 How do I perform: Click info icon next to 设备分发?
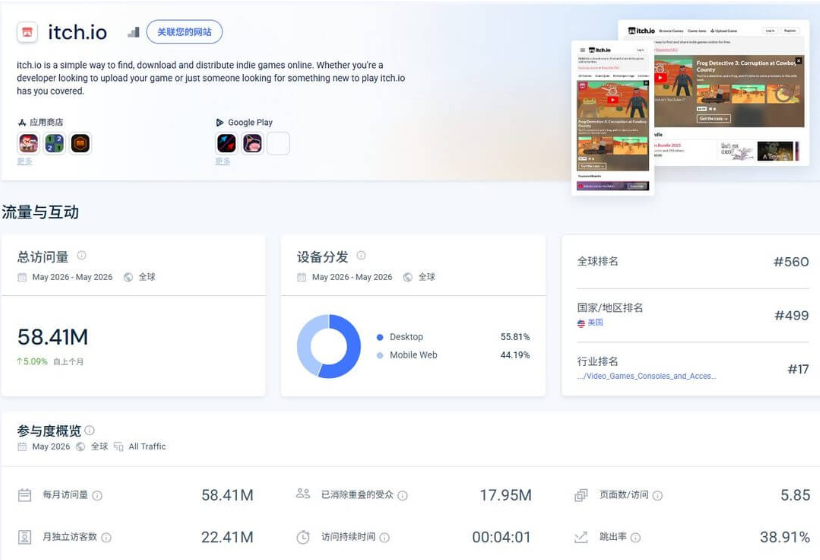pos(361,255)
